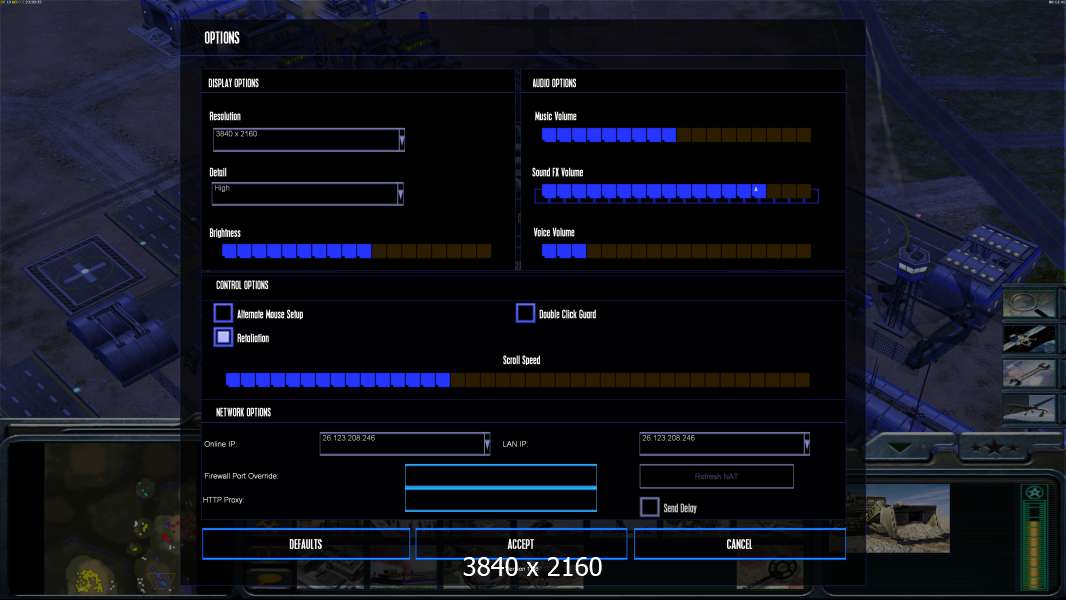
Task: Click the Network Options heading
Action: pyautogui.click(x=243, y=412)
